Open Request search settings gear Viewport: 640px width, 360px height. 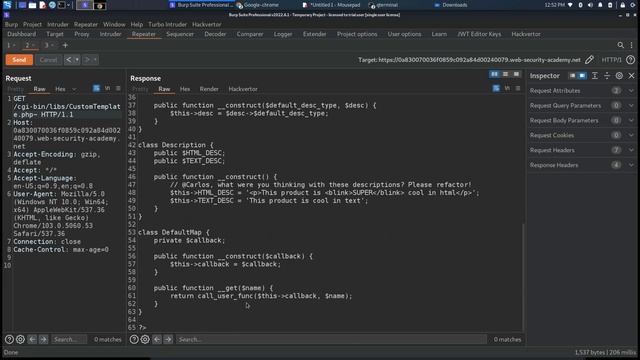coord(20,339)
